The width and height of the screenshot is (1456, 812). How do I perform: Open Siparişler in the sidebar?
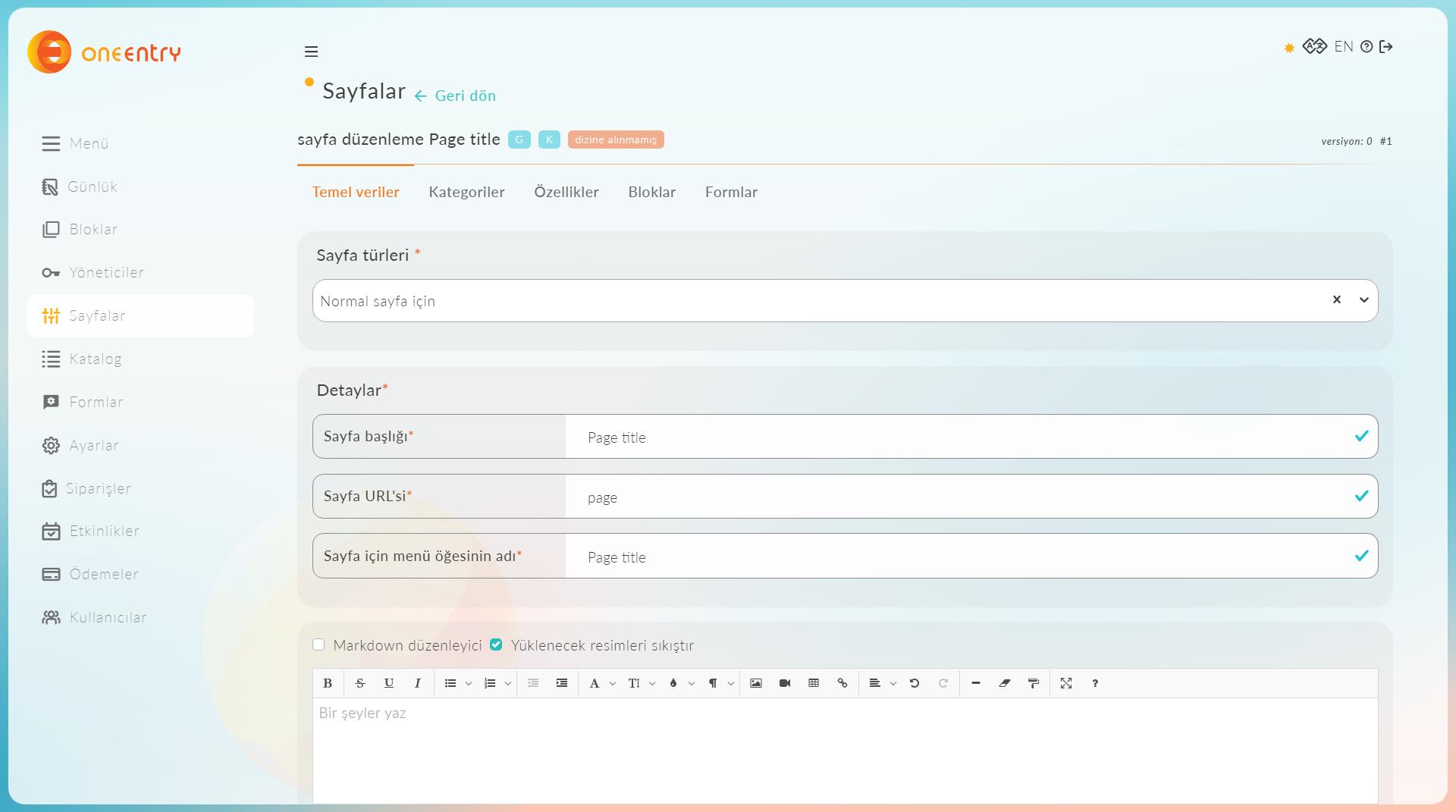pyautogui.click(x=140, y=488)
